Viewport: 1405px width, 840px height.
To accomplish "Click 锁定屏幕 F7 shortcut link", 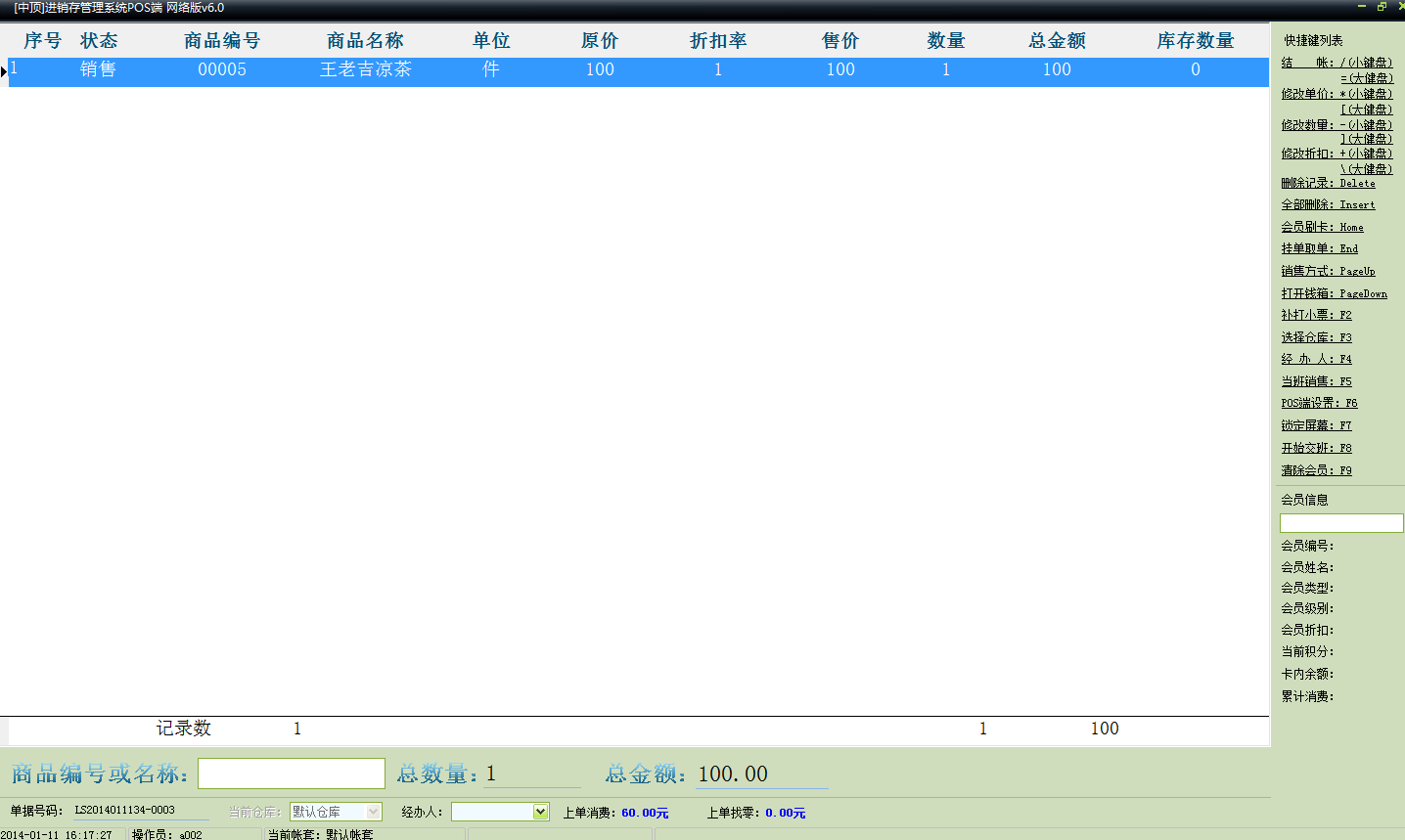I will [1316, 425].
